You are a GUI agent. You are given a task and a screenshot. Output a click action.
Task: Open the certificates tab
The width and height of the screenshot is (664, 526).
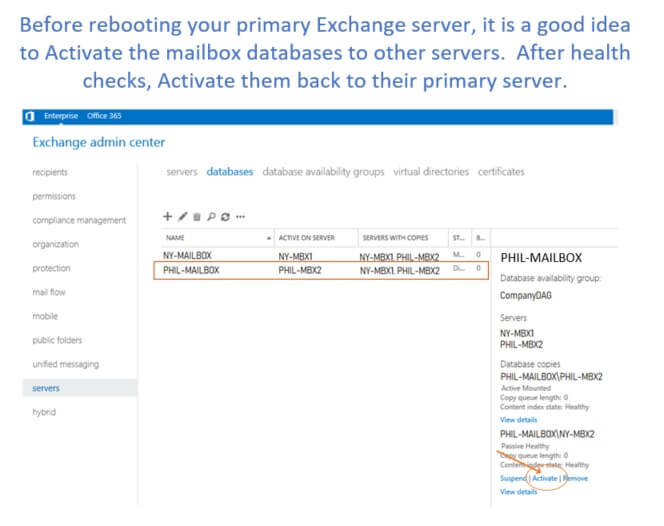tap(501, 172)
